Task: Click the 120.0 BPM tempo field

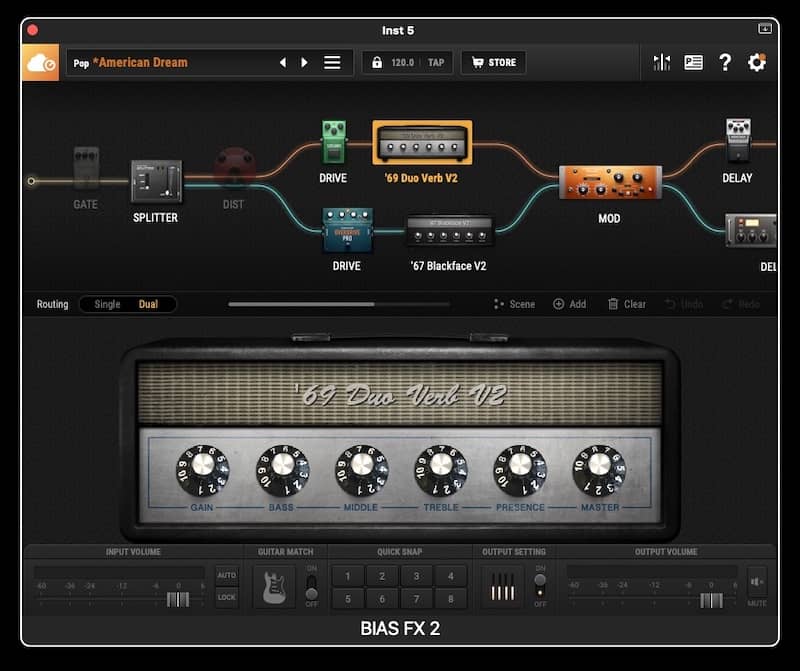Action: pos(403,62)
